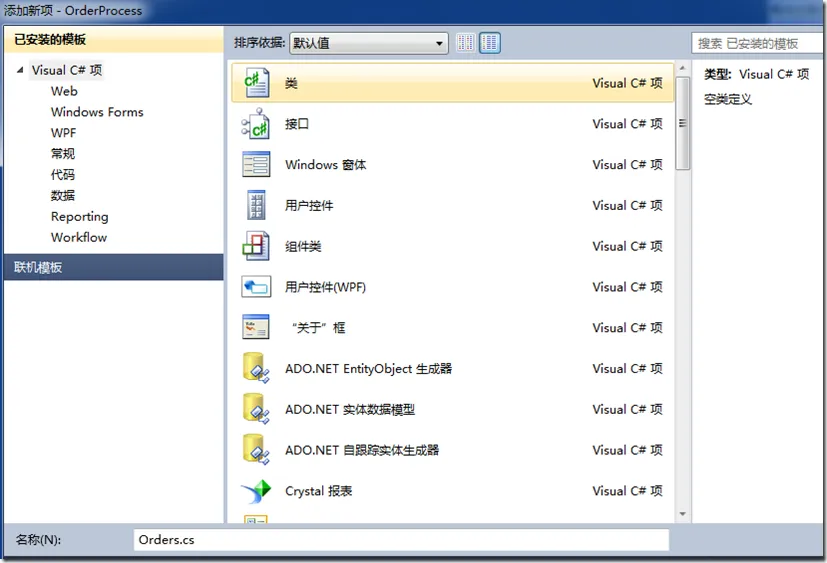Select the 常规 category
Viewport: 827px width, 563px height.
(63, 154)
